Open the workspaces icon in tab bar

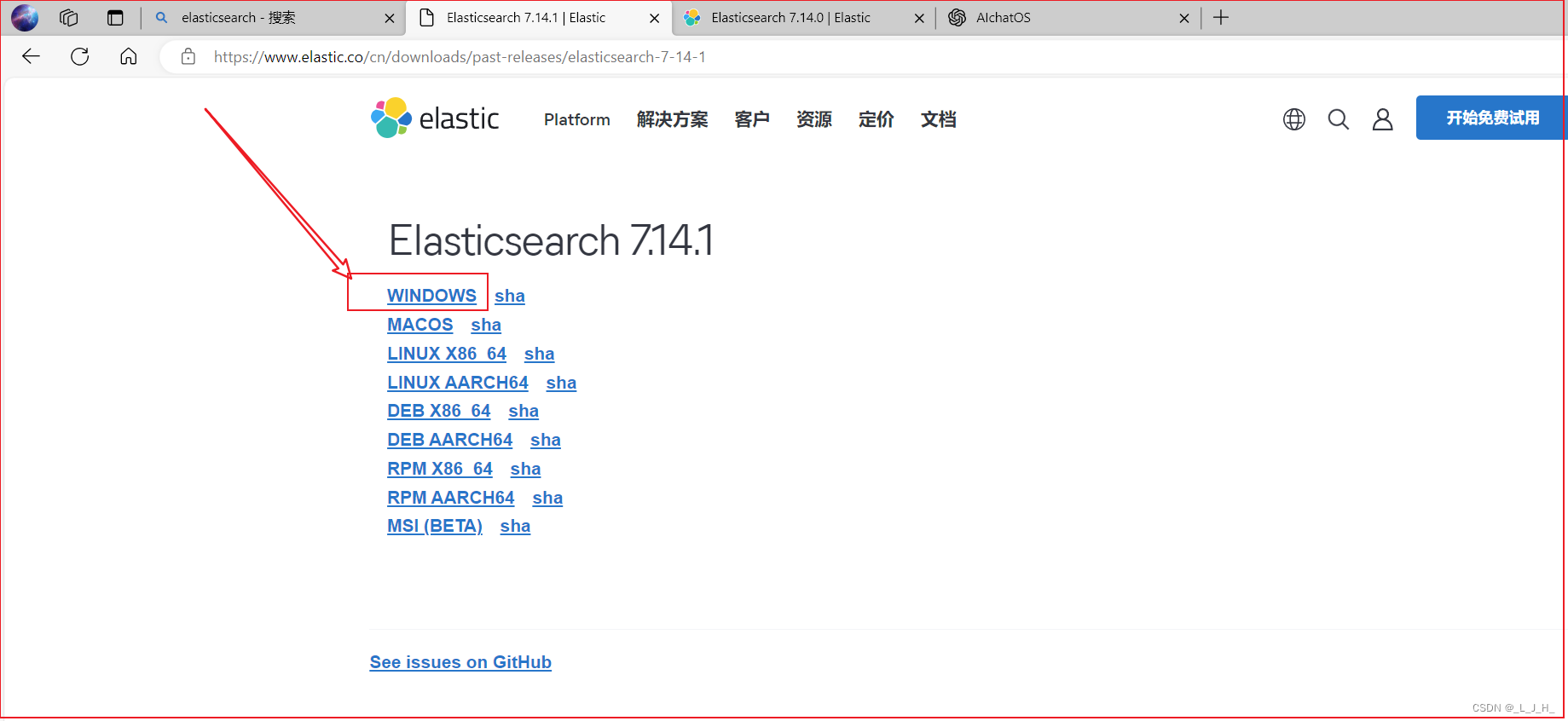coord(69,17)
